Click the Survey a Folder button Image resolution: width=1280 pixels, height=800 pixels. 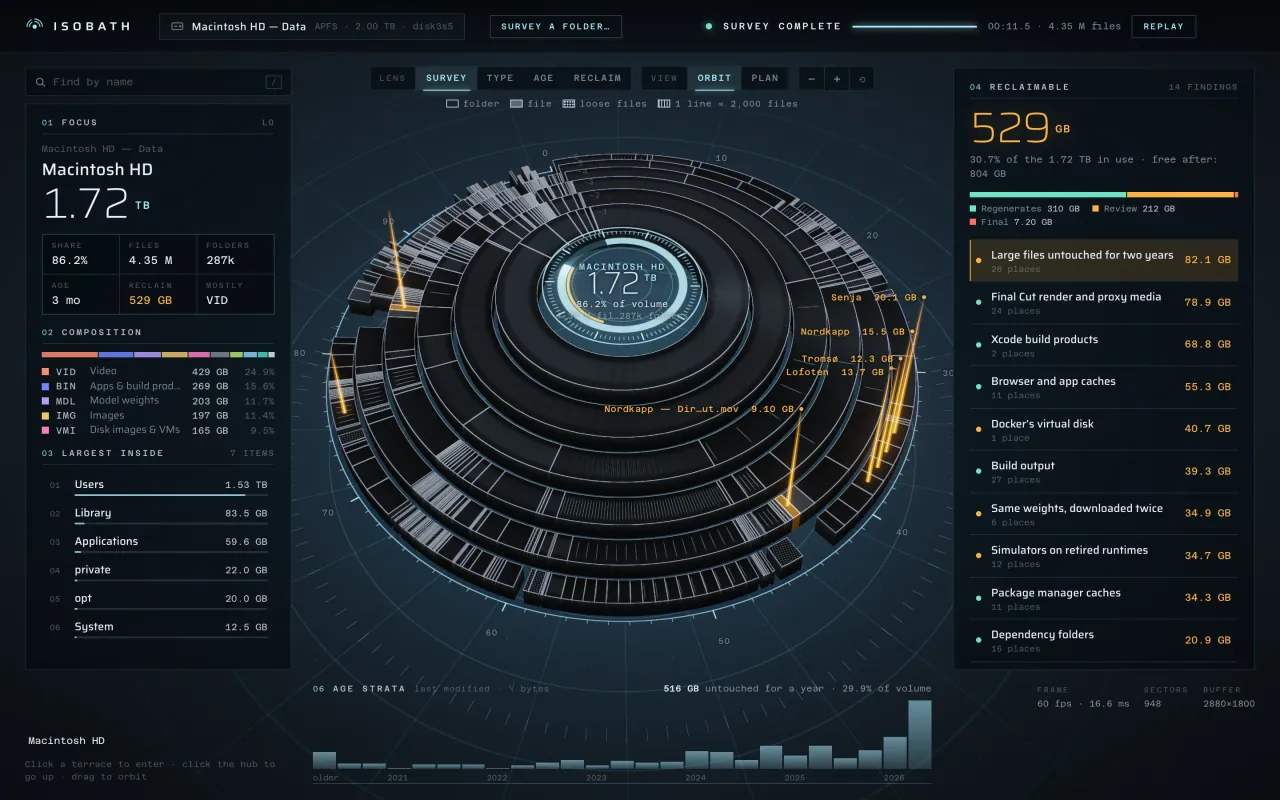coord(556,26)
